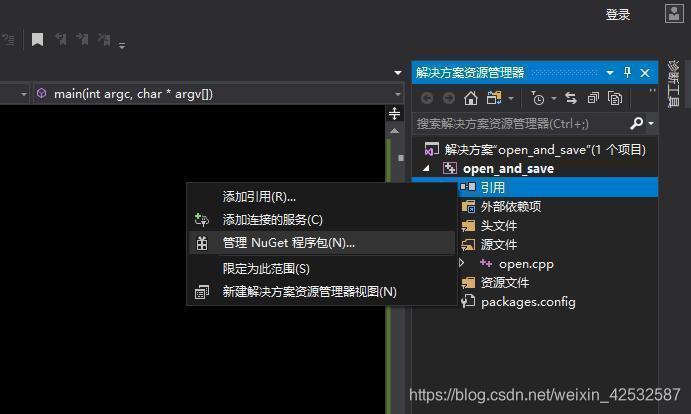
Task: Select 管理 NuGet 程序包(N)... menu item
Action: pos(322,243)
